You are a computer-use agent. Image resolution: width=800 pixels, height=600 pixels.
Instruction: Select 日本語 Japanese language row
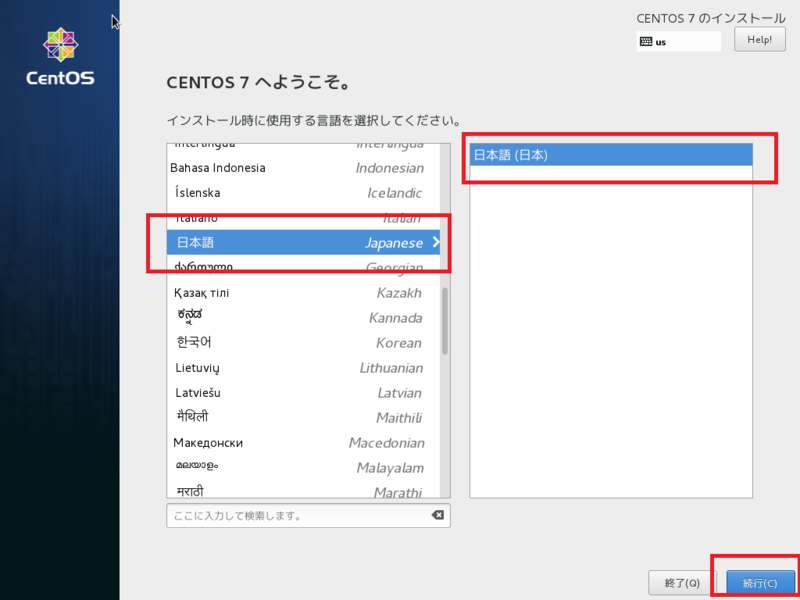point(304,242)
